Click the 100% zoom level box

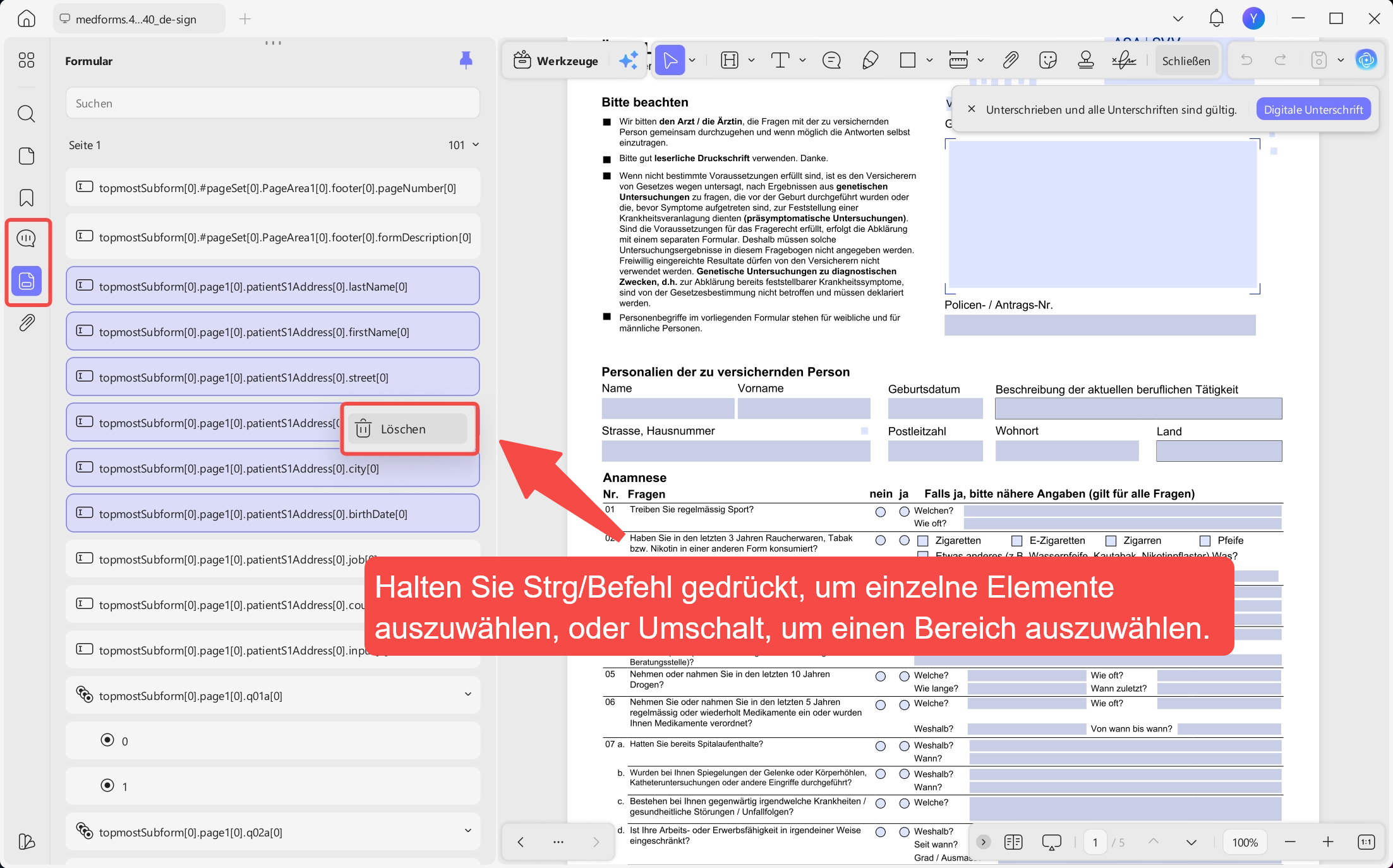tap(1245, 842)
